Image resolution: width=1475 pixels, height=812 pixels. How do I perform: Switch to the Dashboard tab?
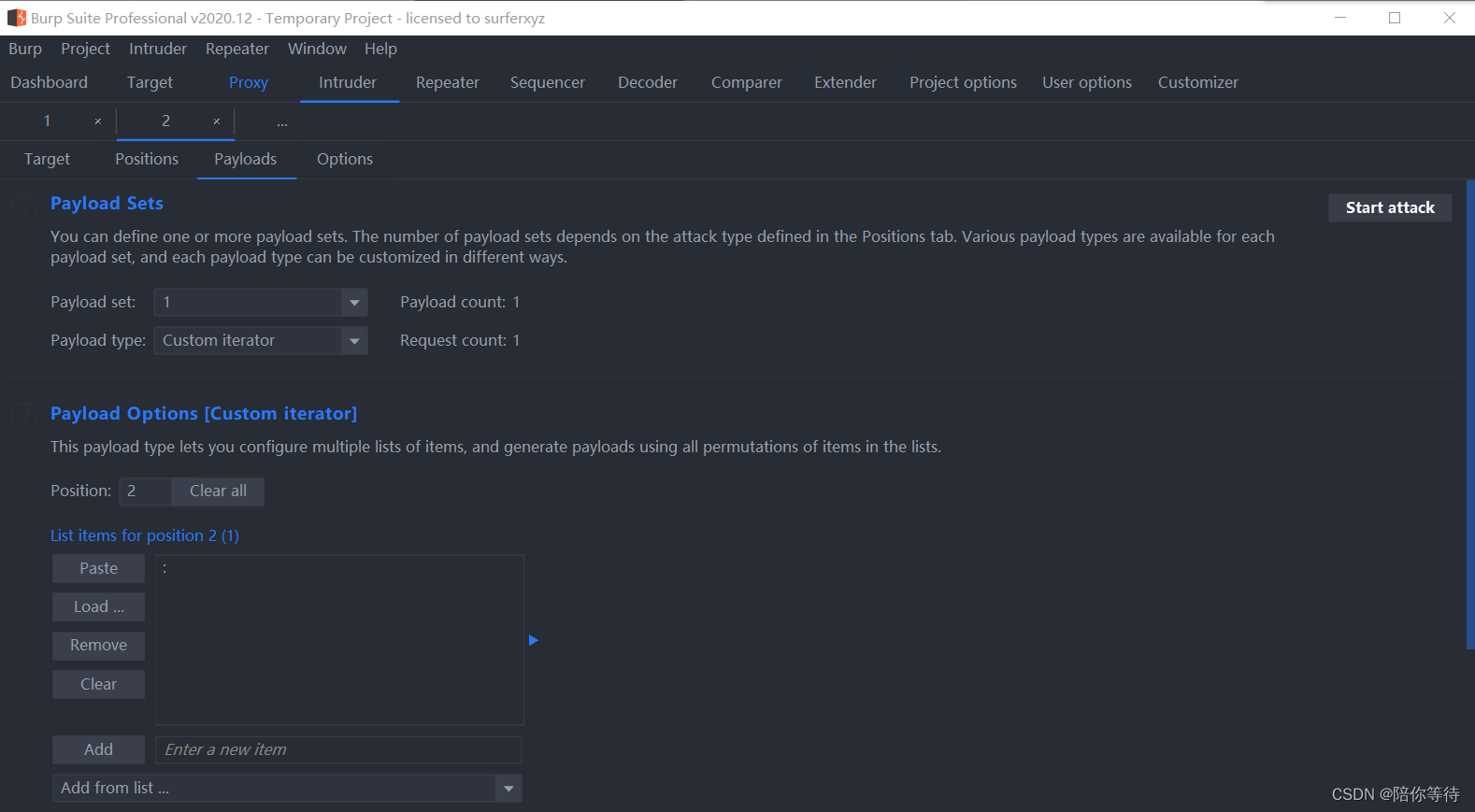(49, 82)
